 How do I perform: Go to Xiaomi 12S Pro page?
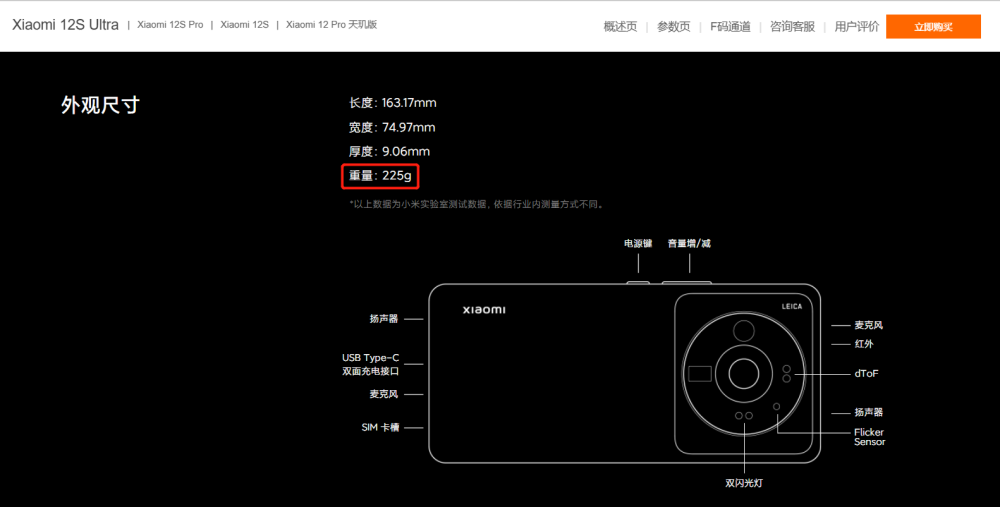point(170,25)
